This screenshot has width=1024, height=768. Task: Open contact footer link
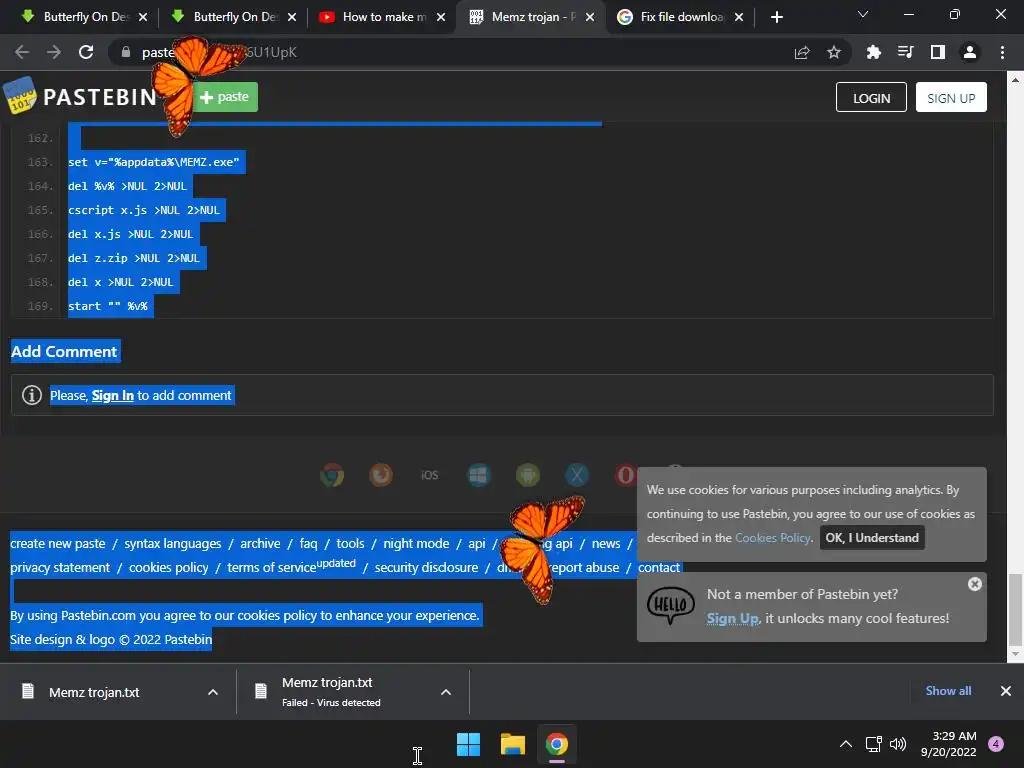tap(658, 568)
